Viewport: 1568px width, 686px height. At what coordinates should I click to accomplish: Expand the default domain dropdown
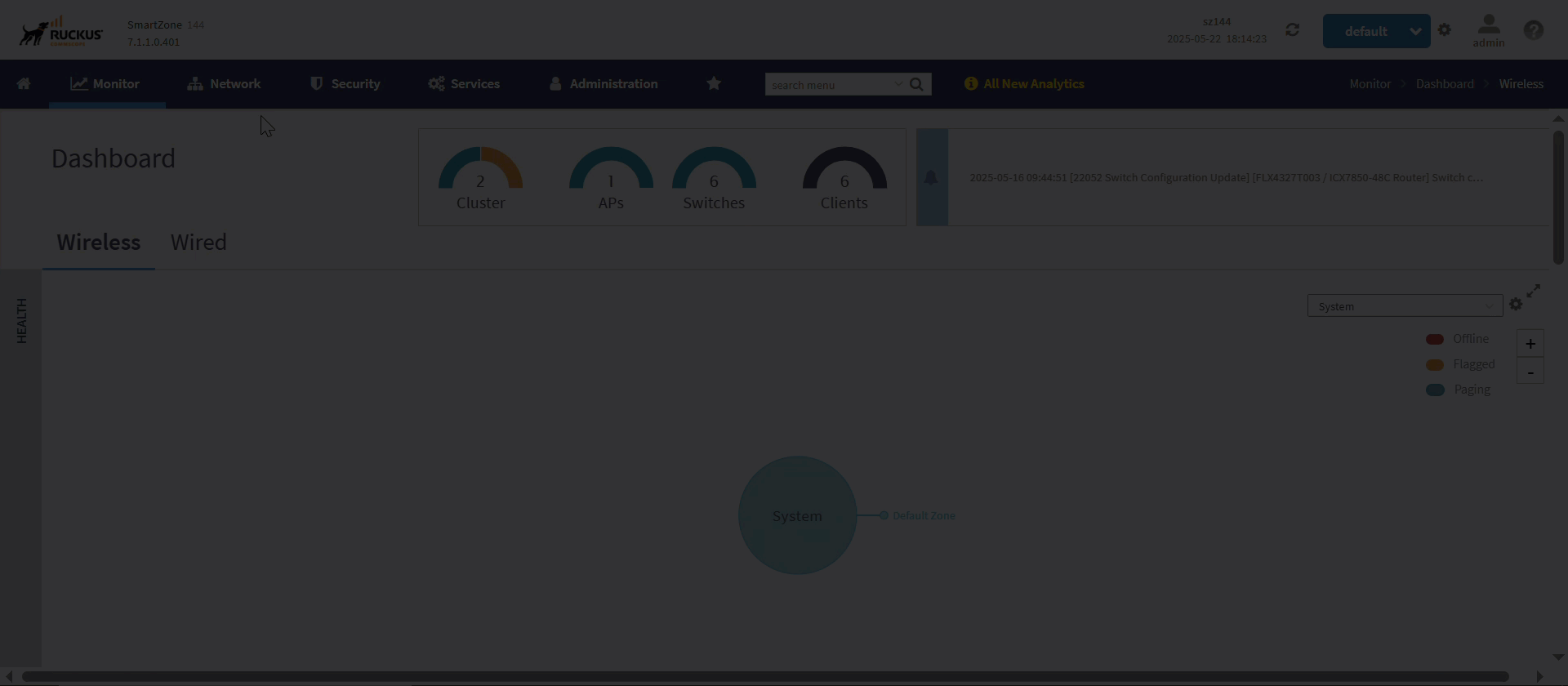[1376, 31]
